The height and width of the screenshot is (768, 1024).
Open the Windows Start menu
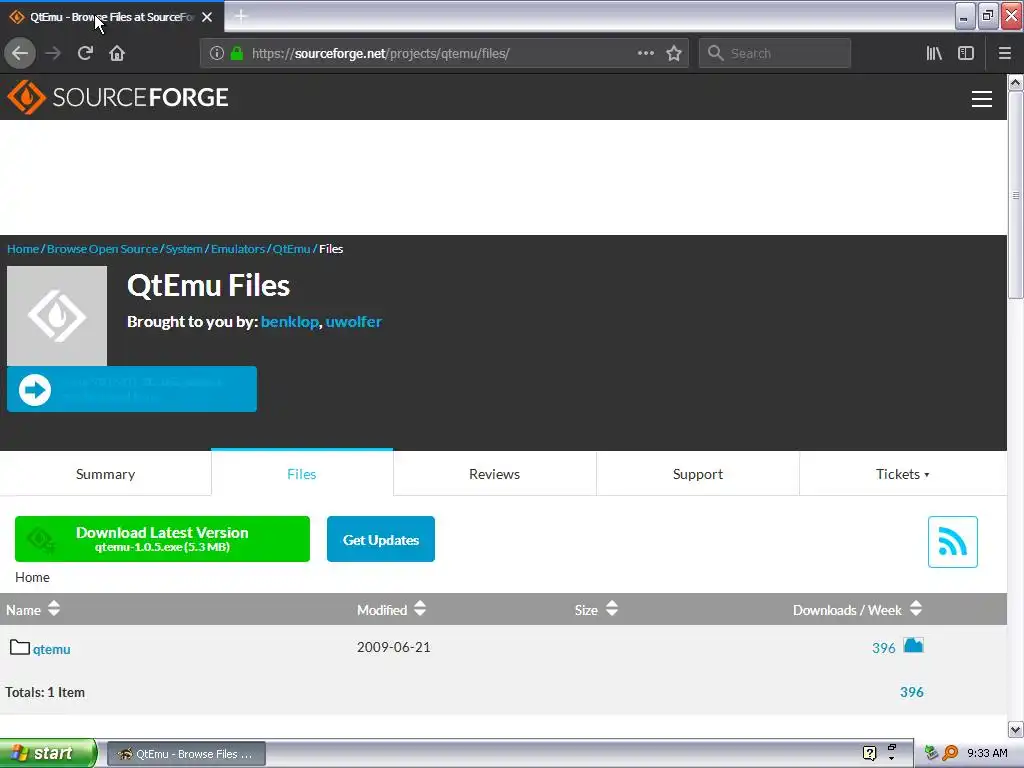48,753
